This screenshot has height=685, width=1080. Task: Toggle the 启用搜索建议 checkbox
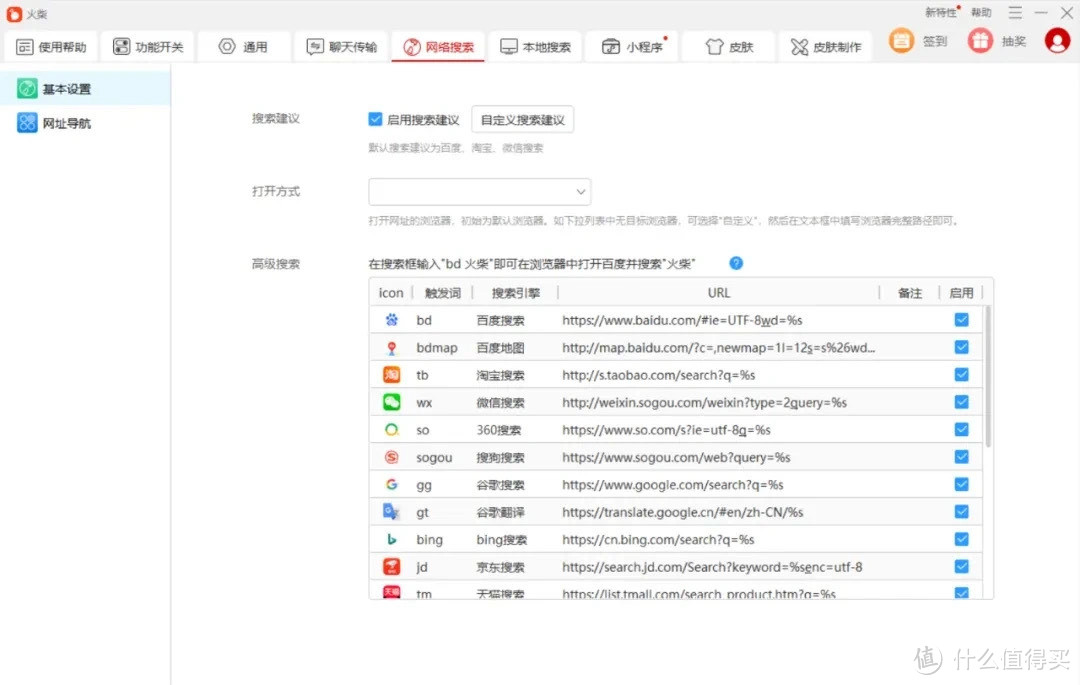[x=375, y=119]
